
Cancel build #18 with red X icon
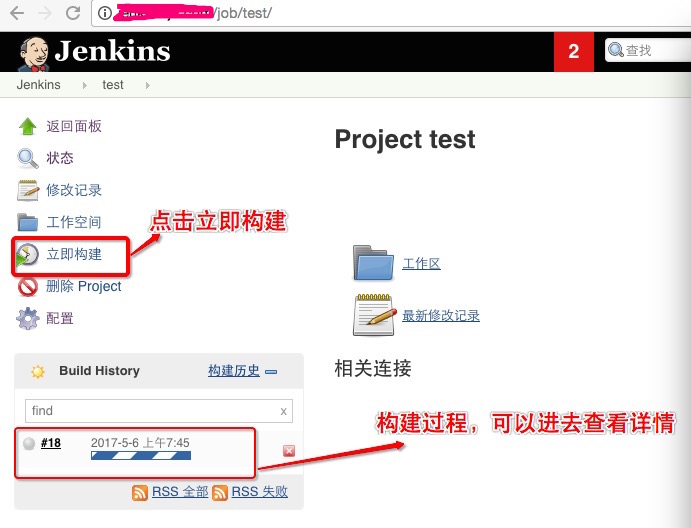[289, 451]
